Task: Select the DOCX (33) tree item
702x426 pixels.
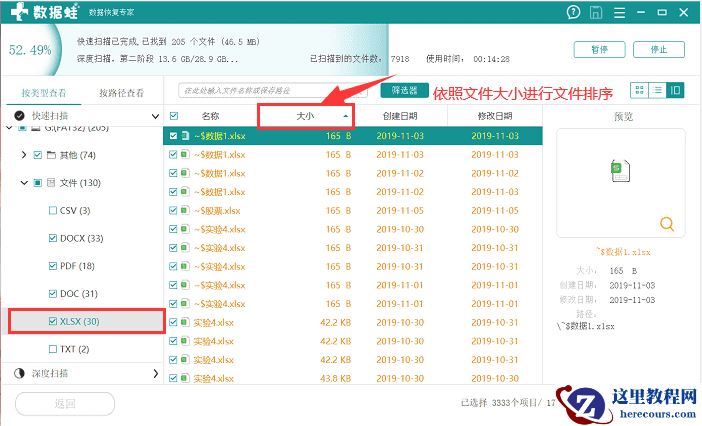Action: click(82, 238)
